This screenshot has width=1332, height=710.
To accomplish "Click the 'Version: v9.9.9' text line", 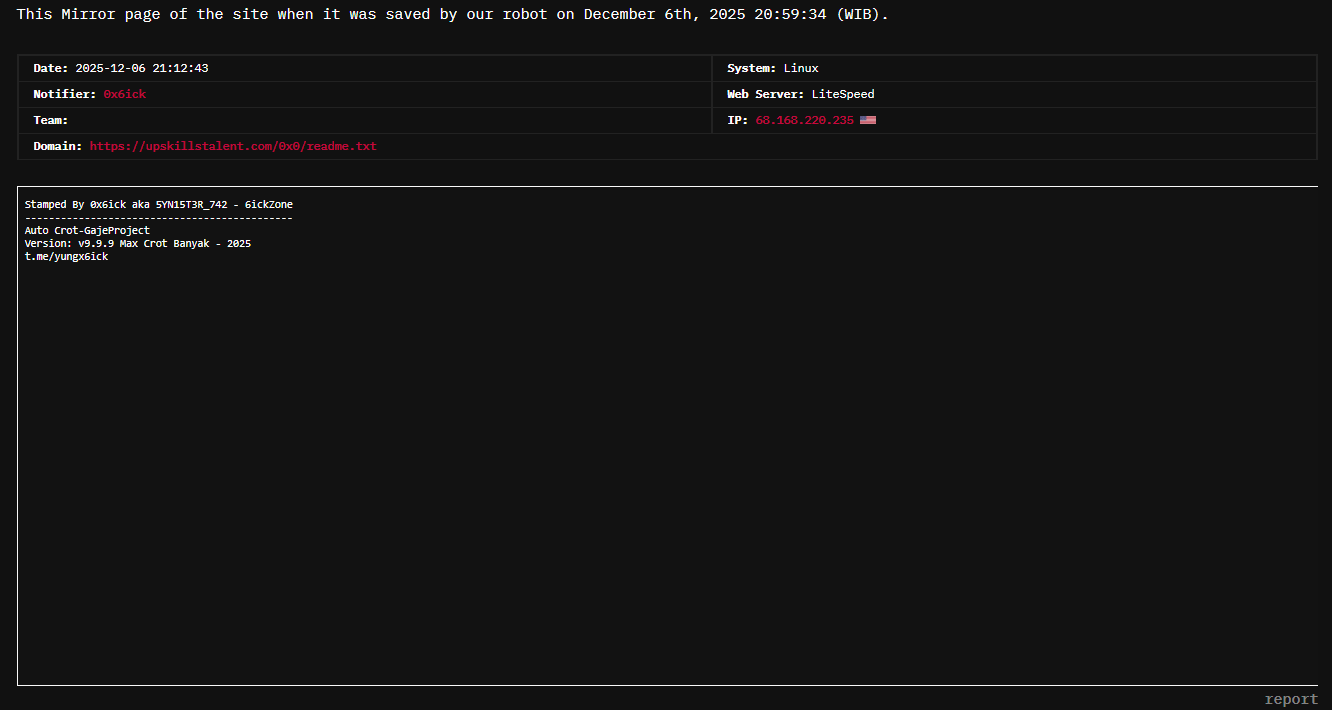I will 137,244.
